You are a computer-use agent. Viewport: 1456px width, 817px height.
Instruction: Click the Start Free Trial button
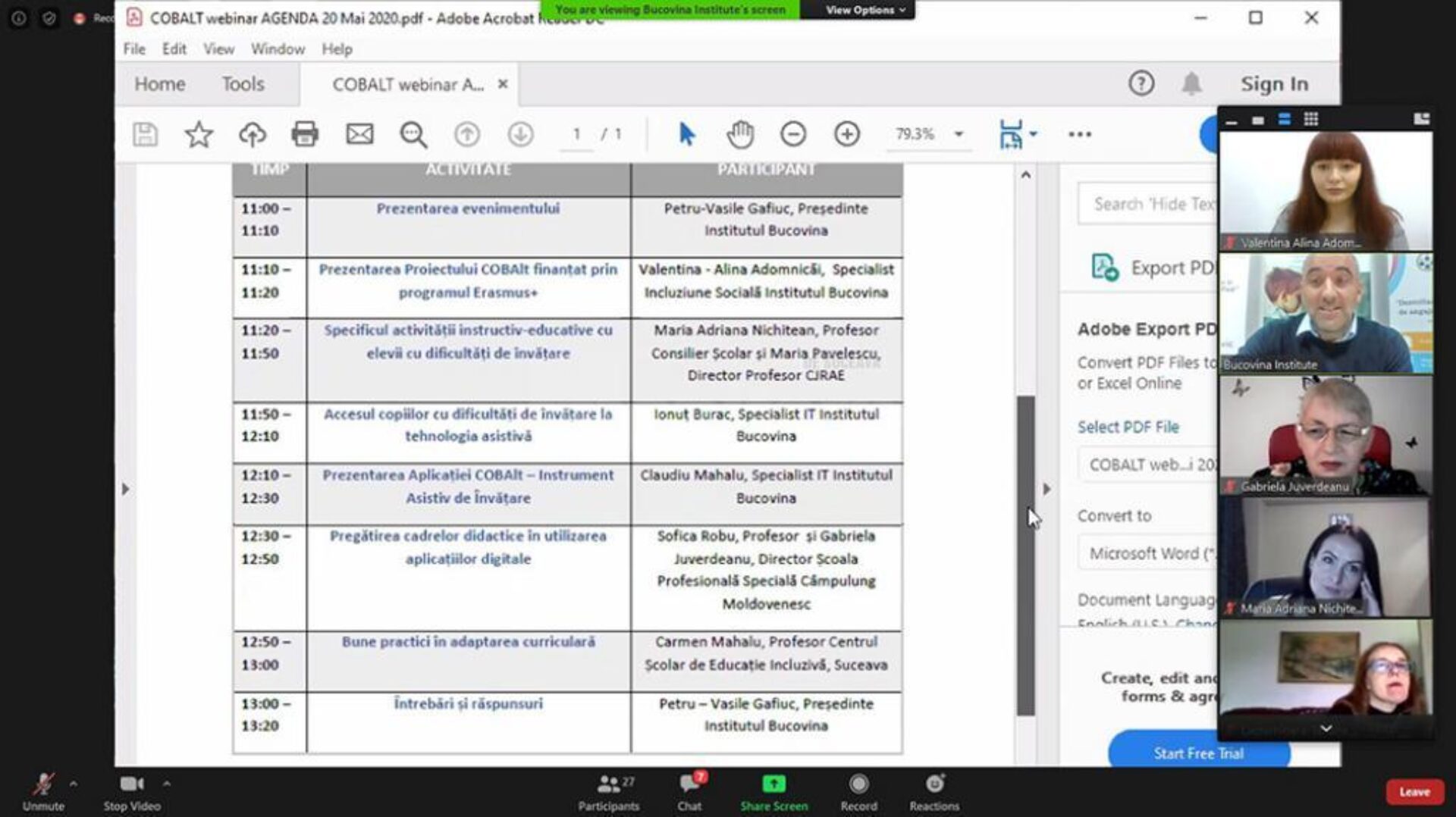click(1198, 753)
